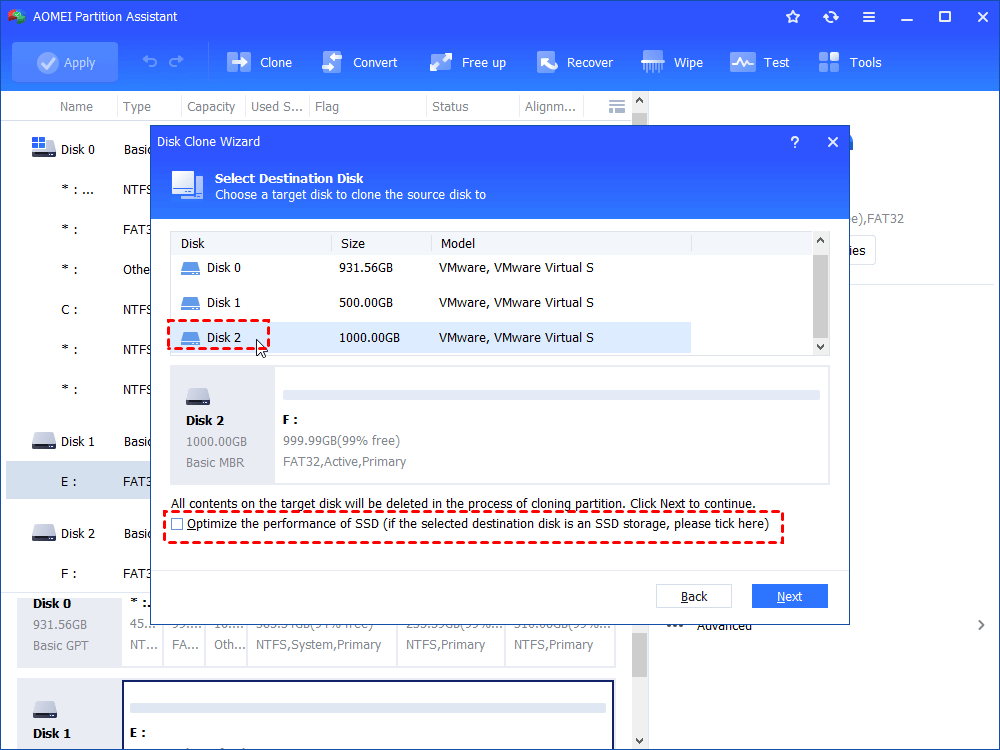Click the Disk 1 drive icon in wizard list

click(190, 302)
